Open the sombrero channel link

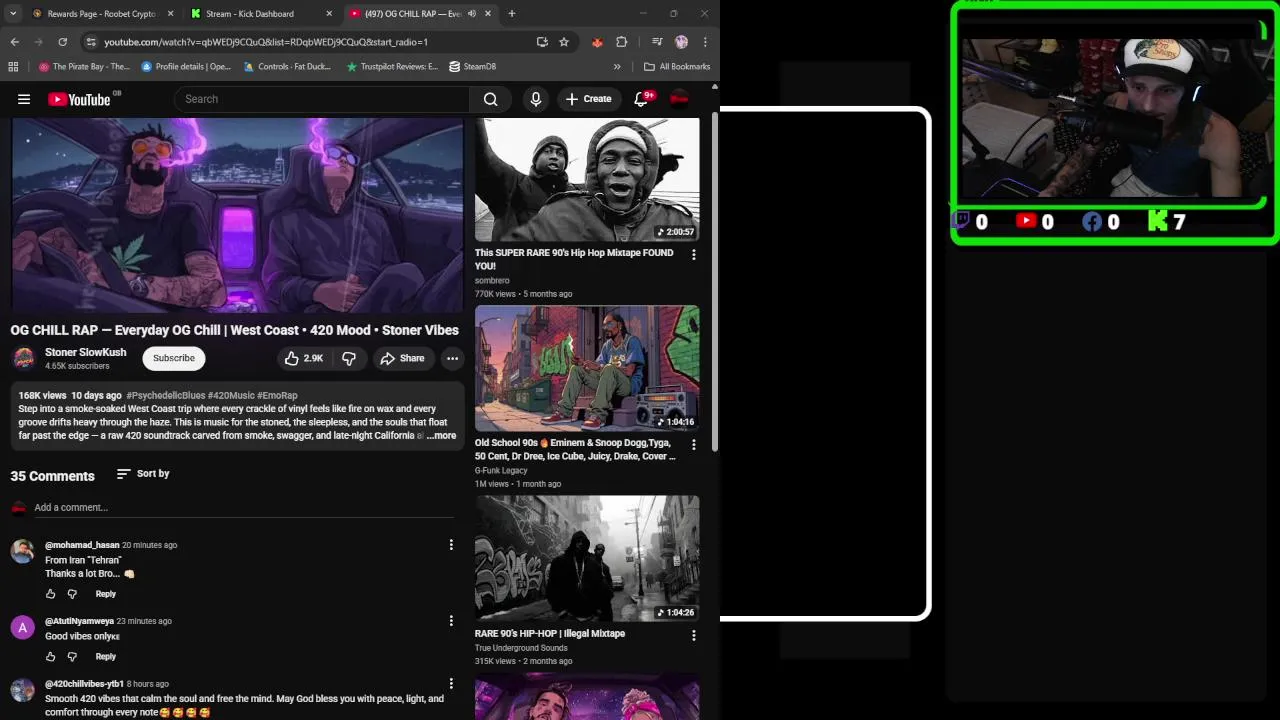pyautogui.click(x=492, y=281)
